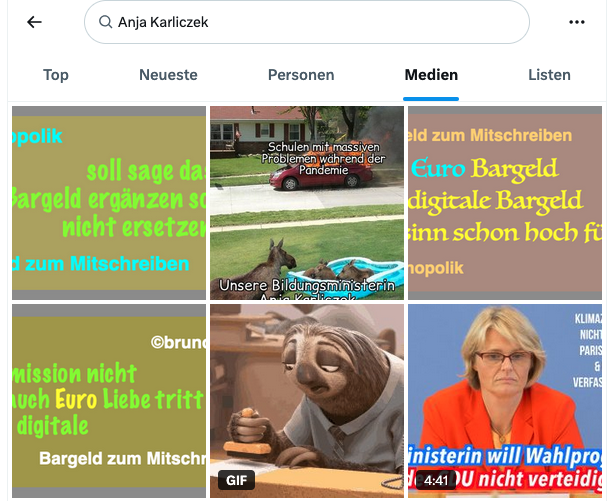Viewport: 612px width, 501px height.
Task: Click the 'Wahlprogramm' video headline banner
Action: point(505,467)
